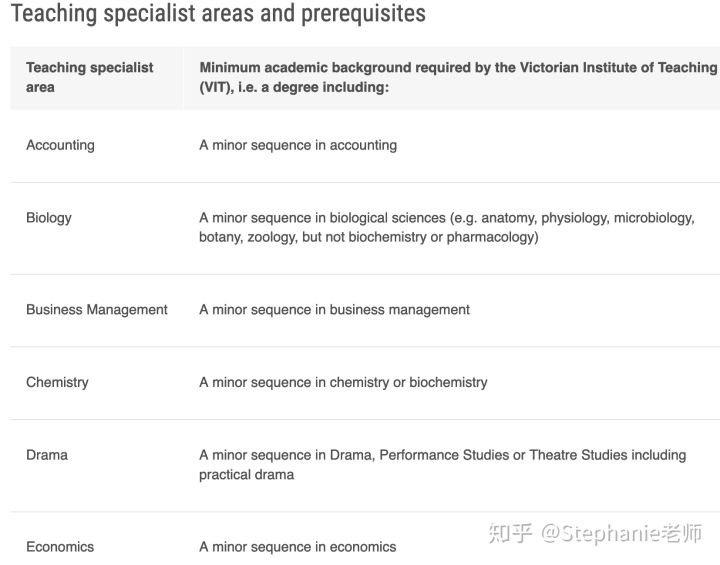Select the Accounting row label

[x=61, y=145]
